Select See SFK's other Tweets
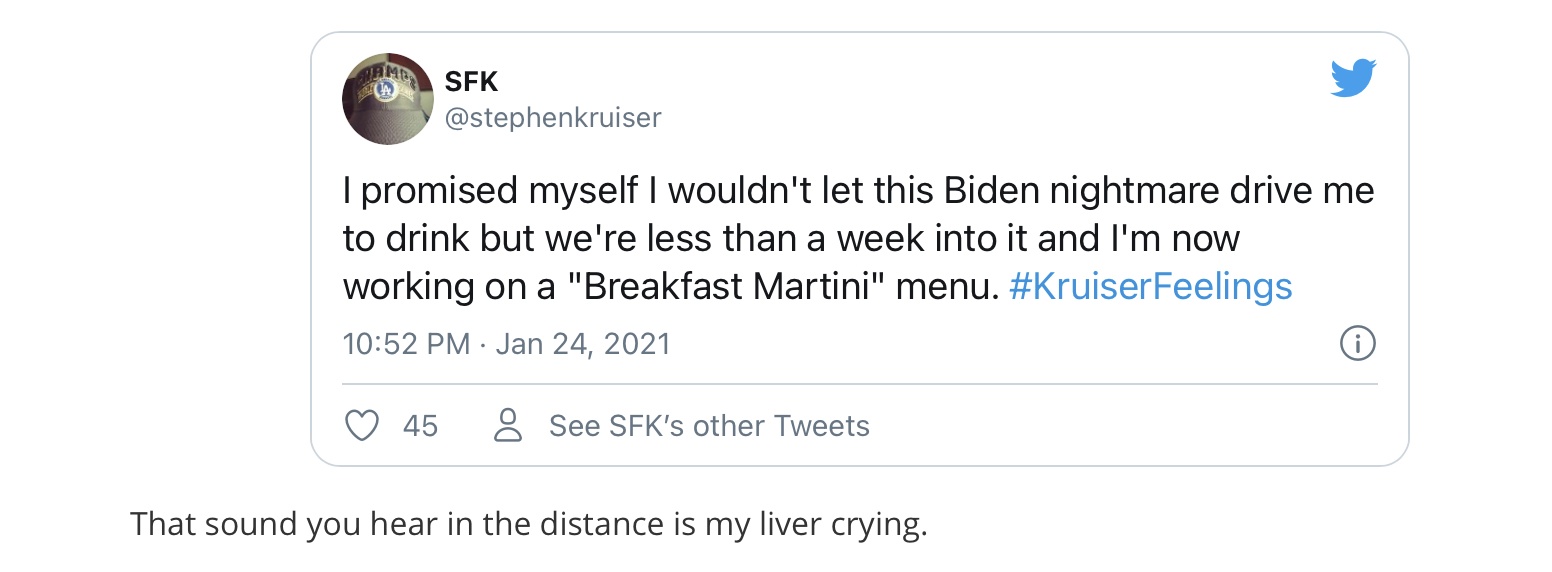The image size is (1552, 572). click(709, 426)
